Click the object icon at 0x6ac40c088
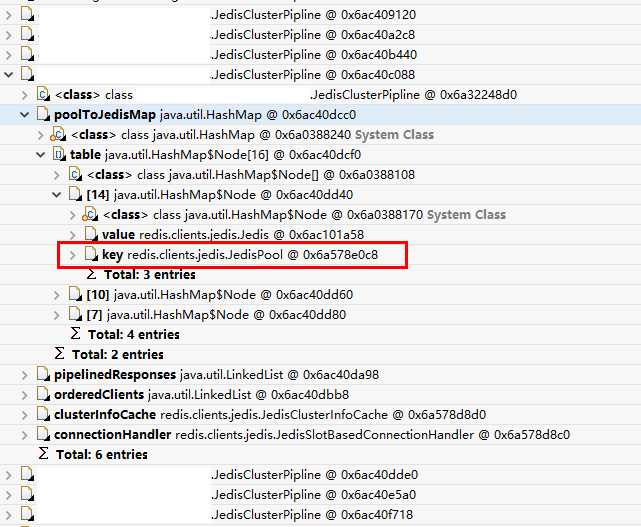 pyautogui.click(x=27, y=74)
